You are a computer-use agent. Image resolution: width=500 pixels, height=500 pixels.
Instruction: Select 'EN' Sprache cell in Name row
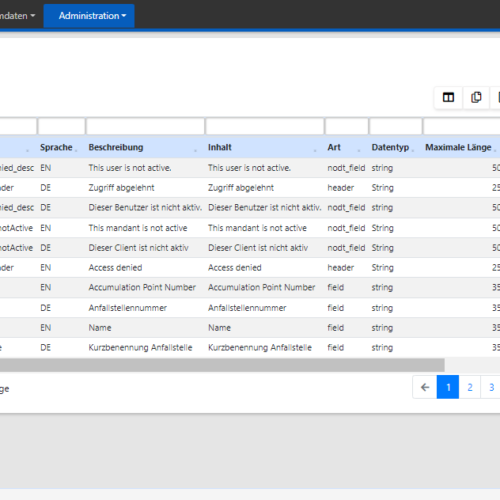coord(45,328)
